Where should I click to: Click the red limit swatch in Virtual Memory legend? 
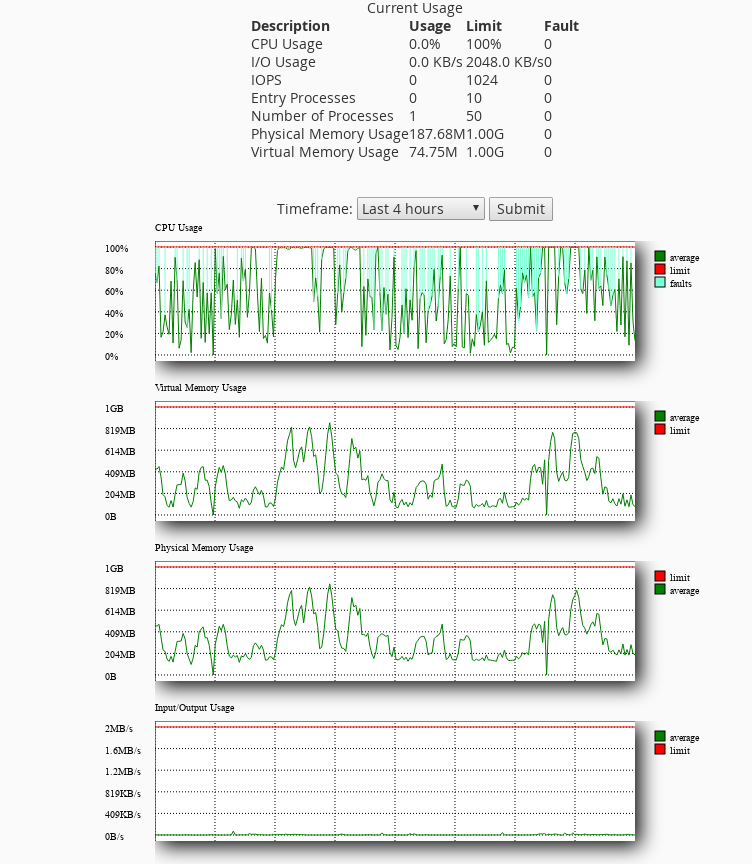660,429
